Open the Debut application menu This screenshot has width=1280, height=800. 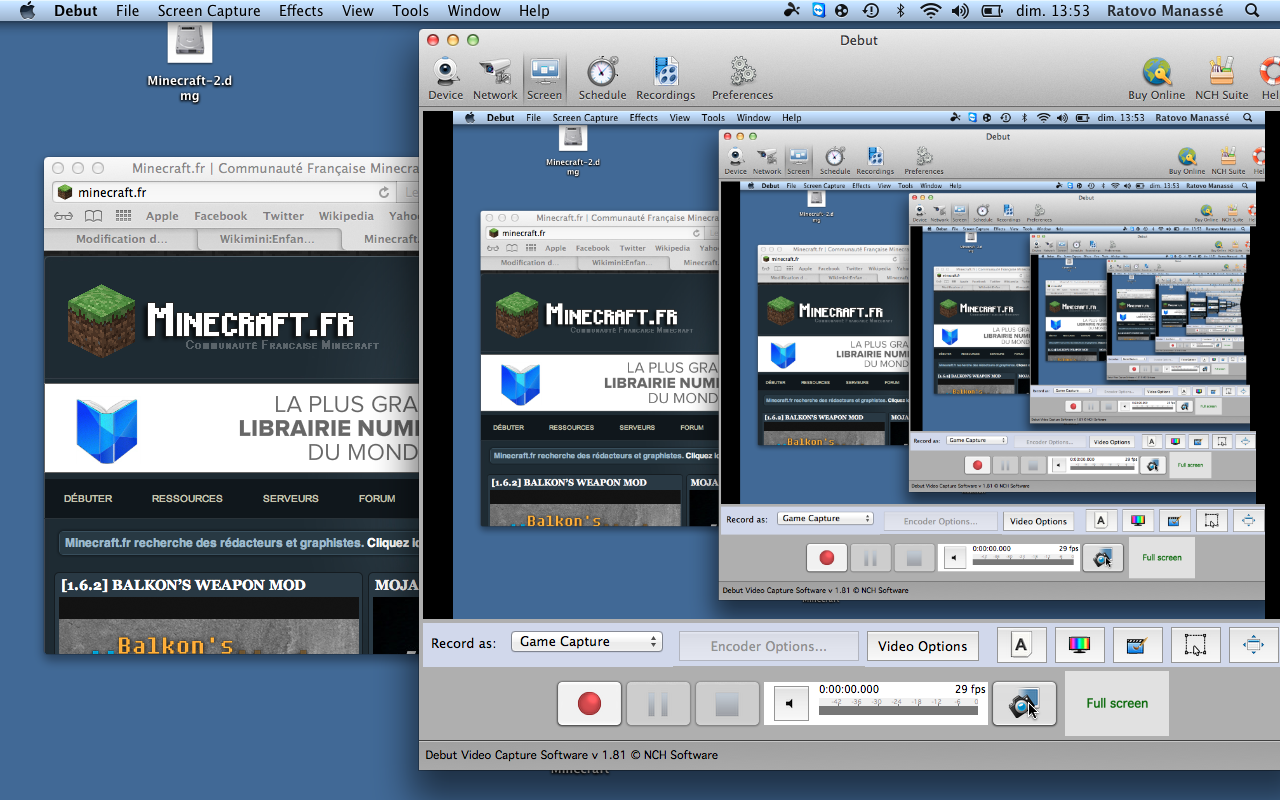click(76, 11)
